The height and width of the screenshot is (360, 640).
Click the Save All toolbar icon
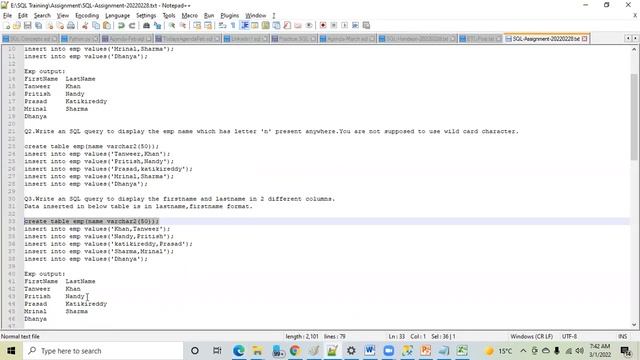click(38, 26)
